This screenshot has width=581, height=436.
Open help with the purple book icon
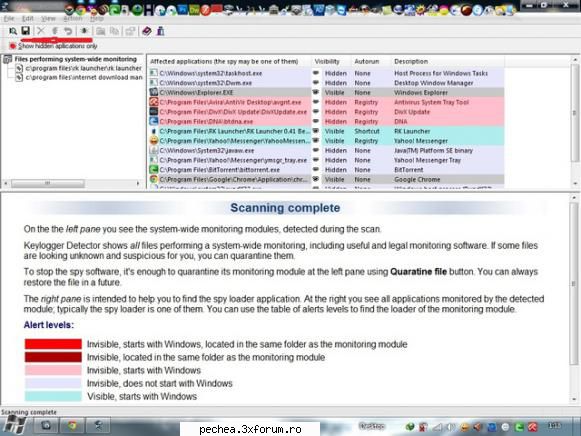coord(147,31)
